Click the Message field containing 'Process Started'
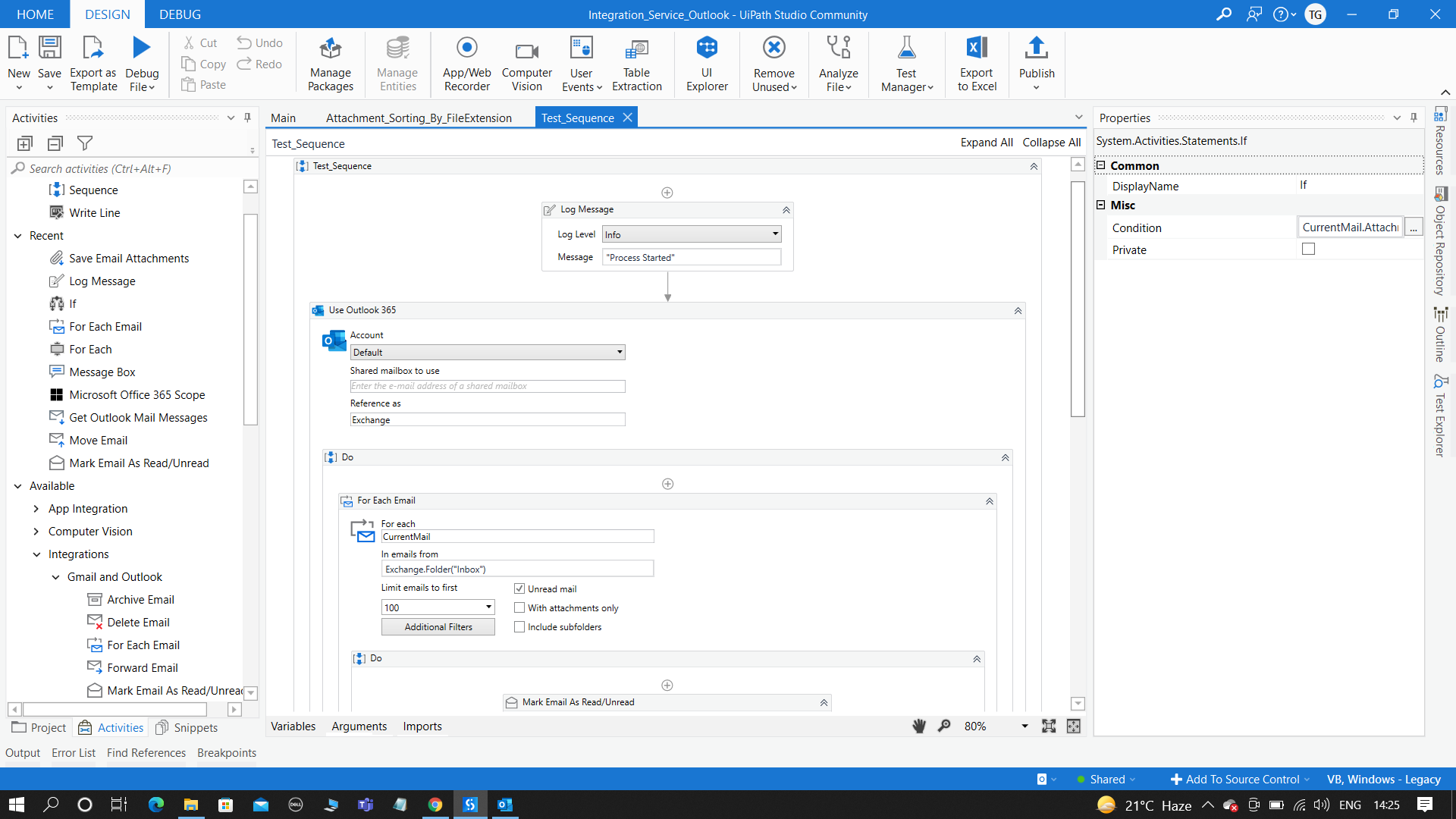This screenshot has height=819, width=1456. [x=691, y=257]
